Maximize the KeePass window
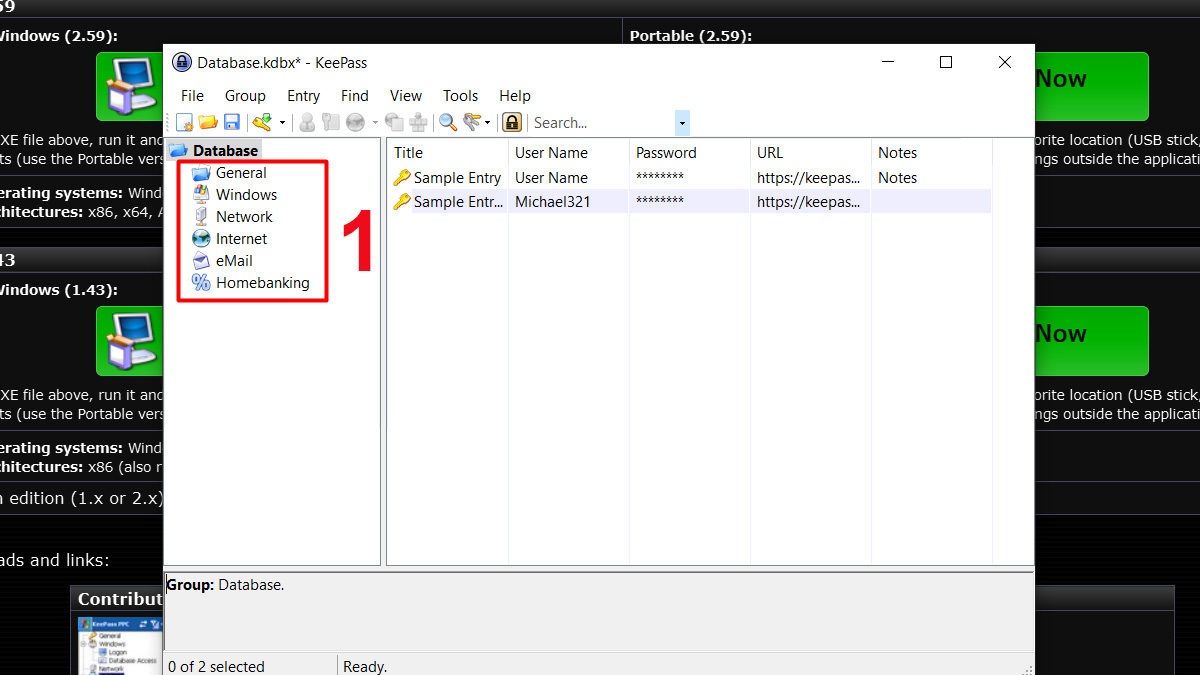The width and height of the screenshot is (1200, 675). coord(946,62)
